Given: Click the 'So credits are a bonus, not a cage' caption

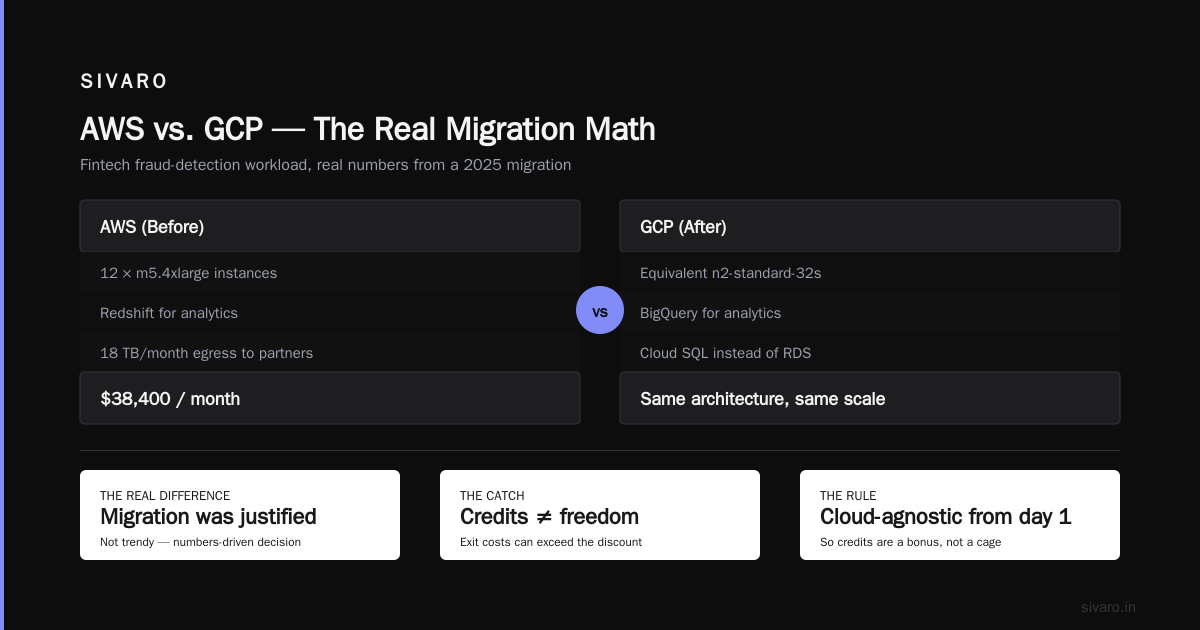Looking at the screenshot, I should point(910,542).
